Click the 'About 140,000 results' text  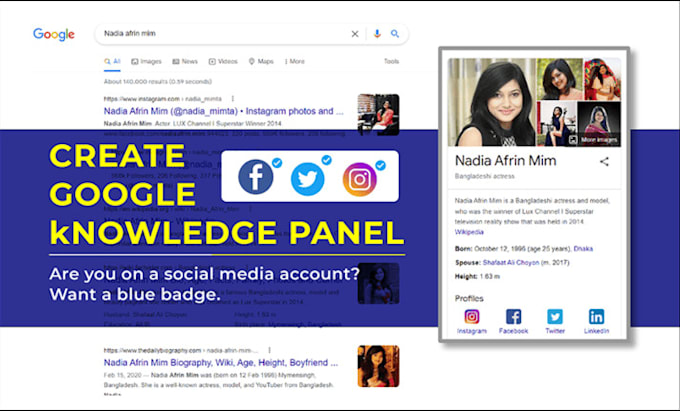158,82
